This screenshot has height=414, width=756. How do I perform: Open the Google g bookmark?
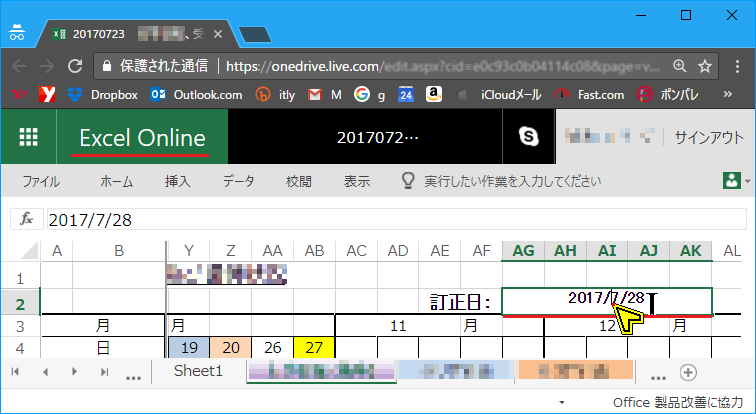(369, 95)
